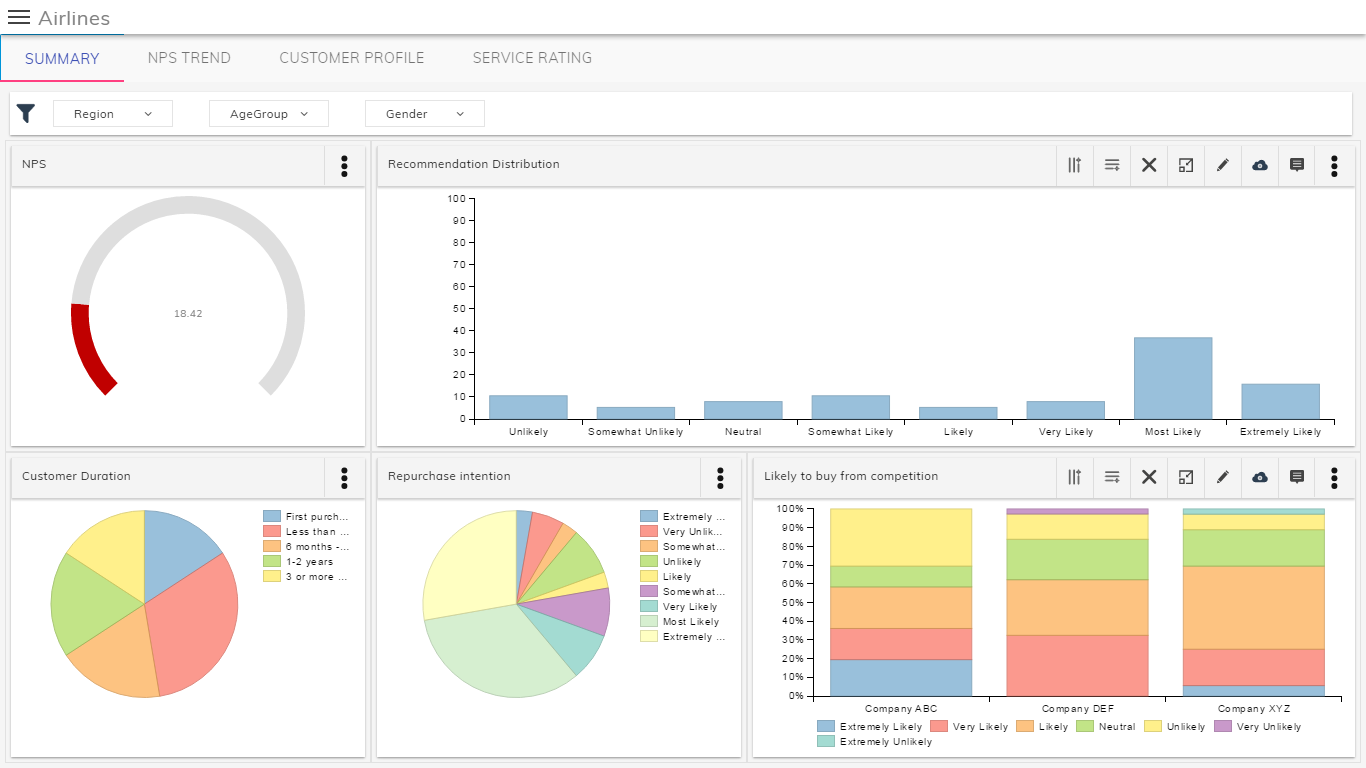Open Repurchase intention panel more-options menu

pos(720,478)
